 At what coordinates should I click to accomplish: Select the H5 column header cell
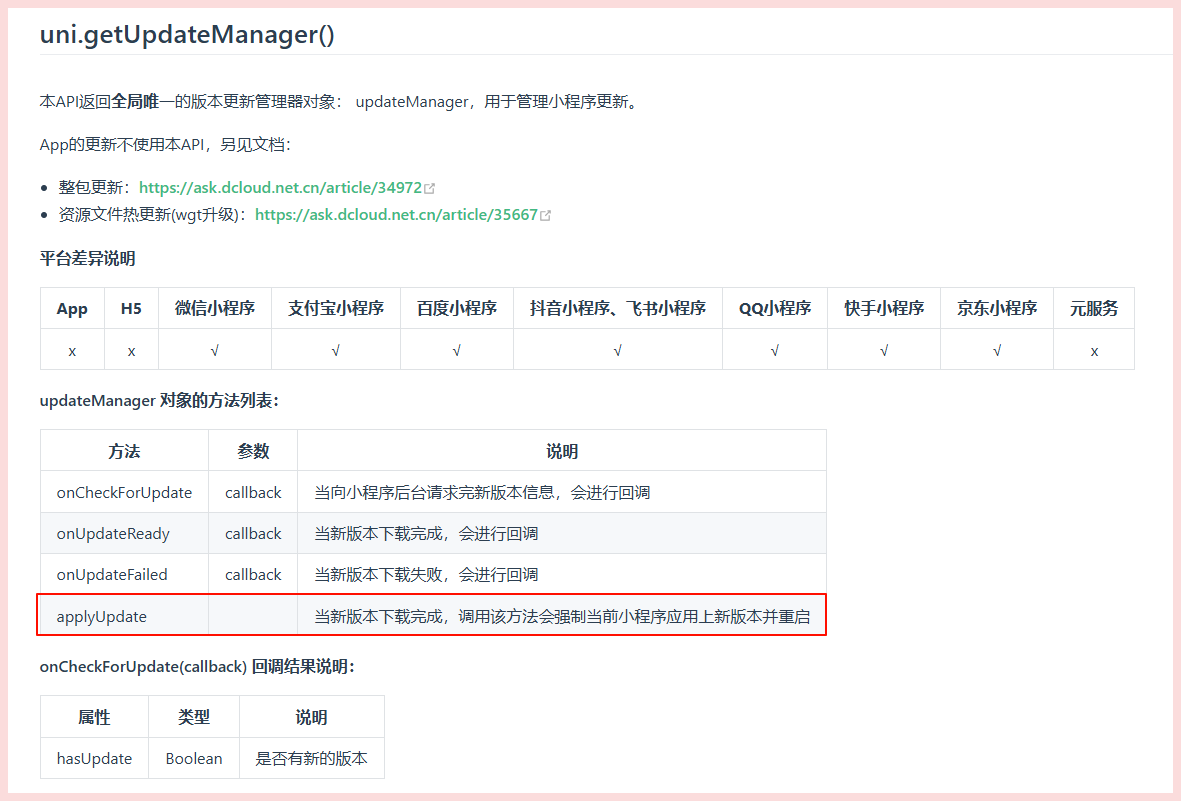pos(131,308)
